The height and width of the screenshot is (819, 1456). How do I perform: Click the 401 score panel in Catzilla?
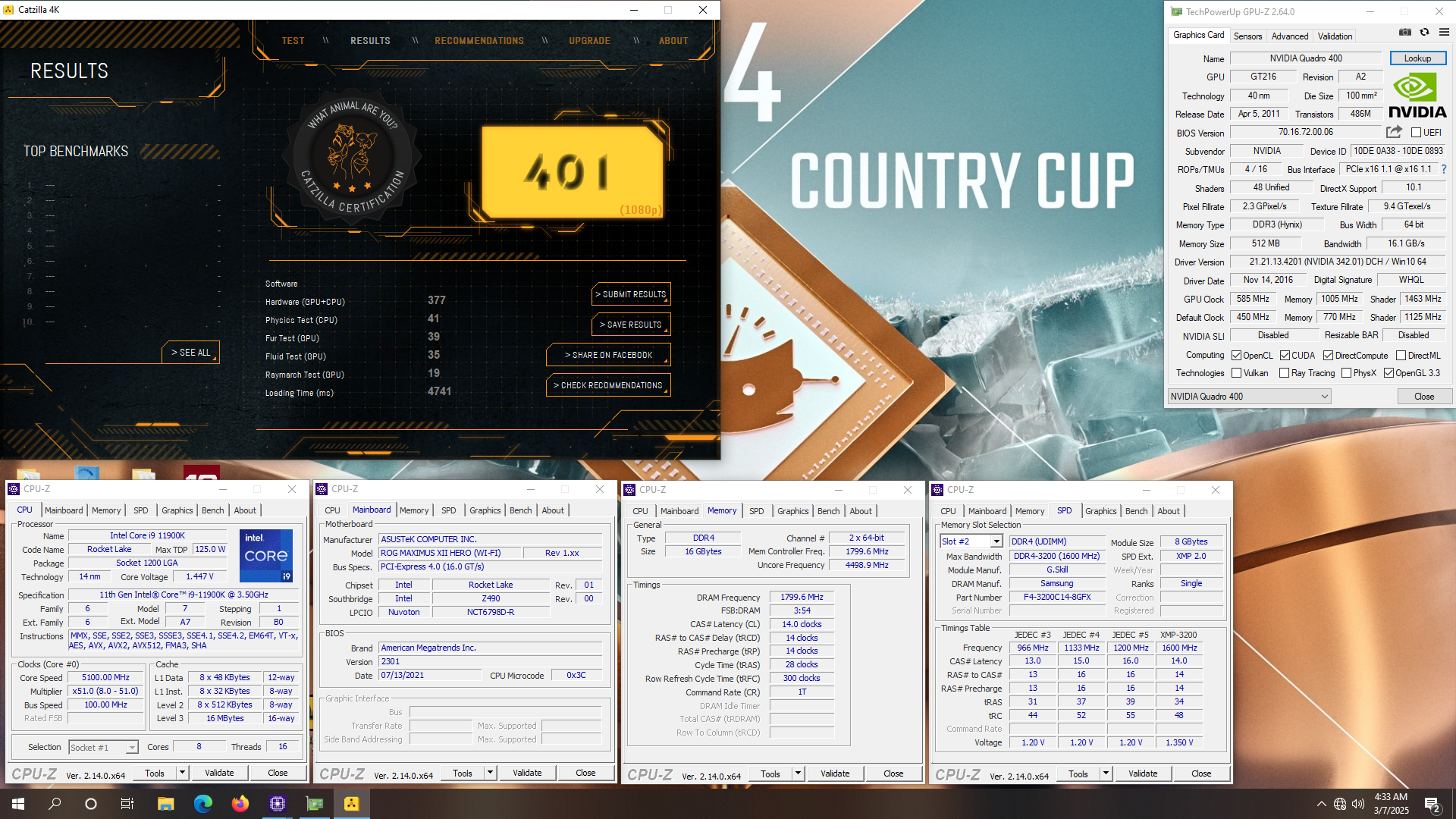[572, 172]
